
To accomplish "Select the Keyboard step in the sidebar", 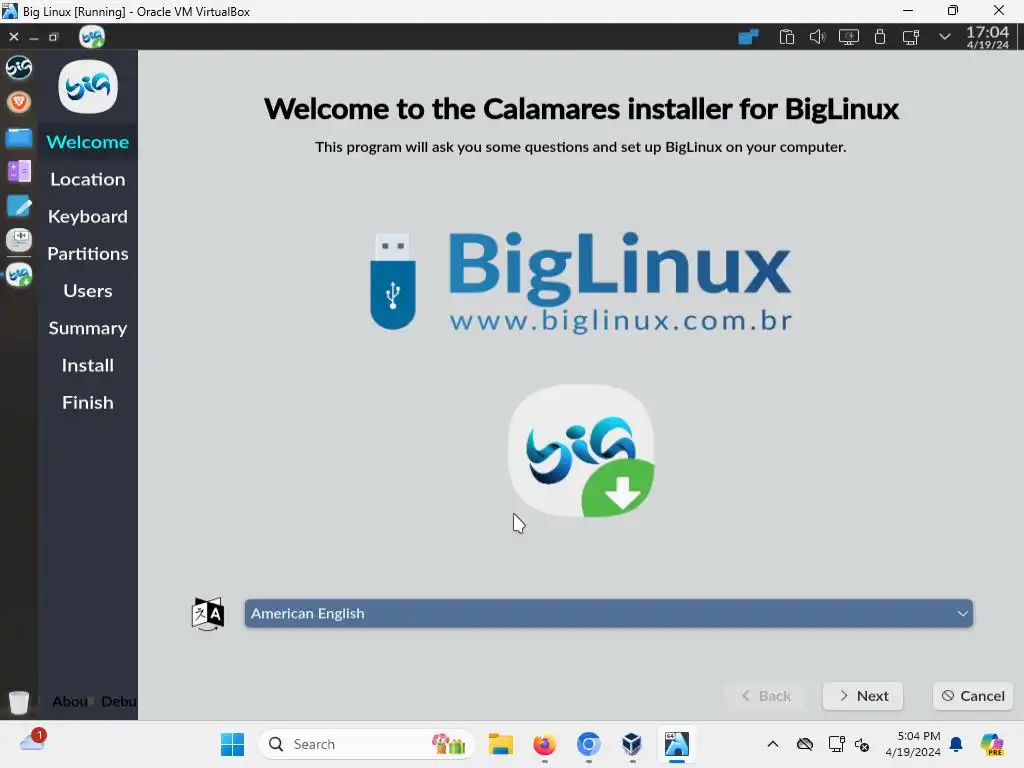I will pyautogui.click(x=88, y=216).
